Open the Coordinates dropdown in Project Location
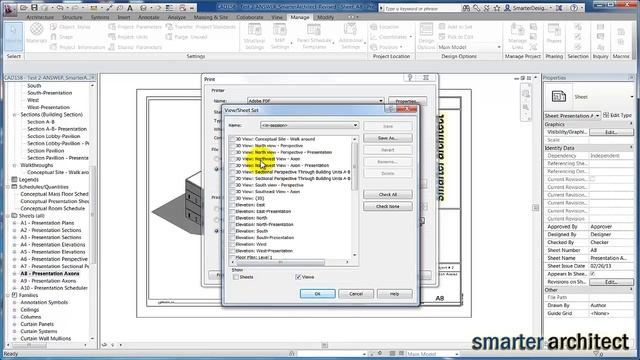640x360 pixels. tap(411, 37)
